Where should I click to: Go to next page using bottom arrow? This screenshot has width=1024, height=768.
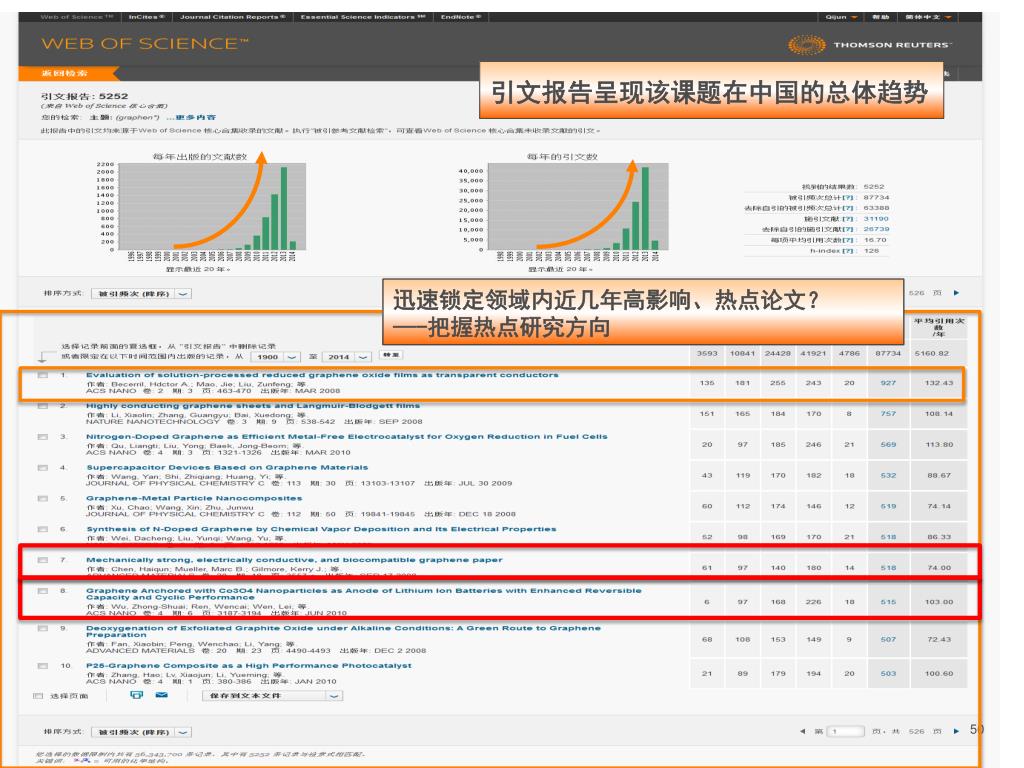[956, 731]
